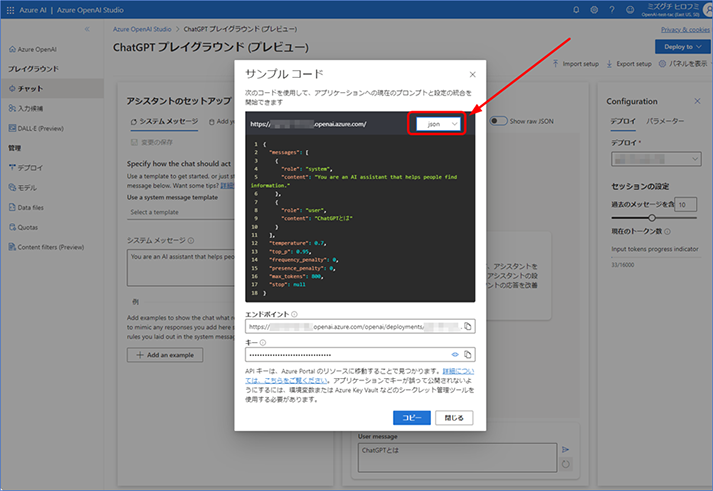Go to Azure OpenAI home item
The image size is (713, 491).
coord(33,49)
